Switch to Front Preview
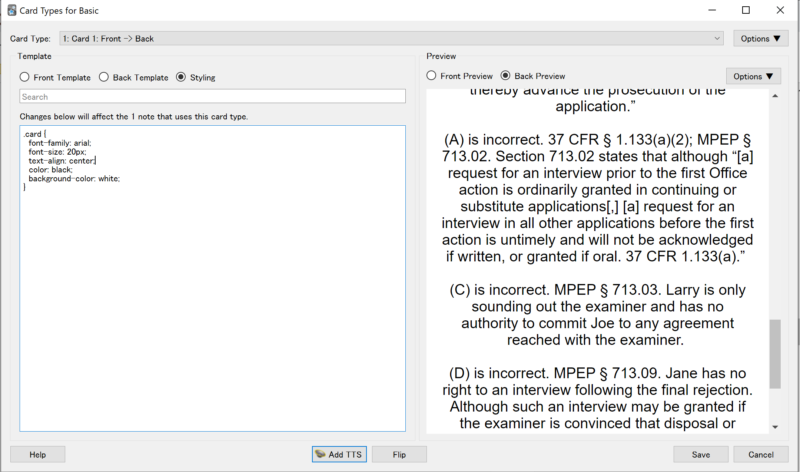The image size is (800, 472). [x=432, y=76]
